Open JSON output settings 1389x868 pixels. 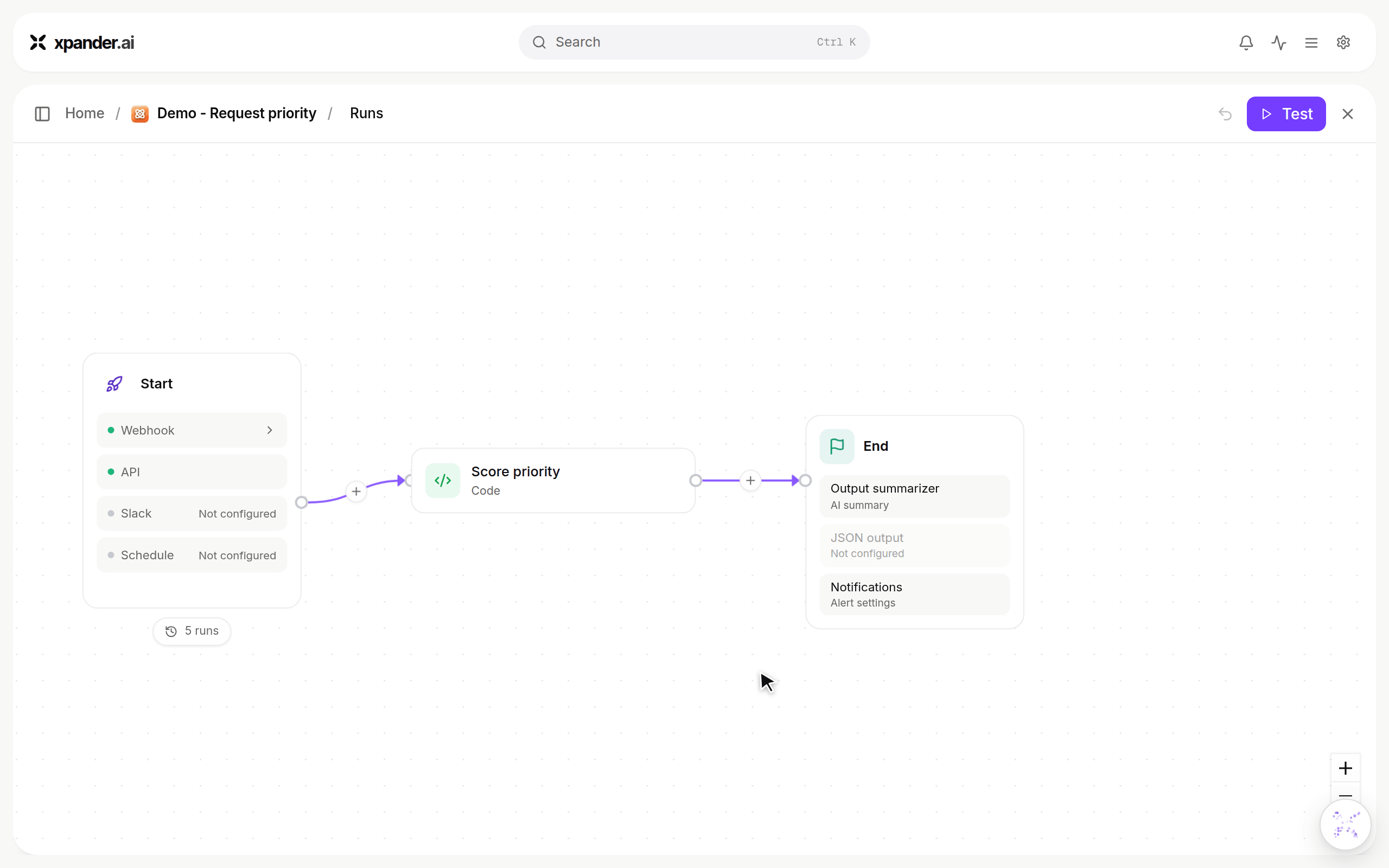tap(914, 545)
